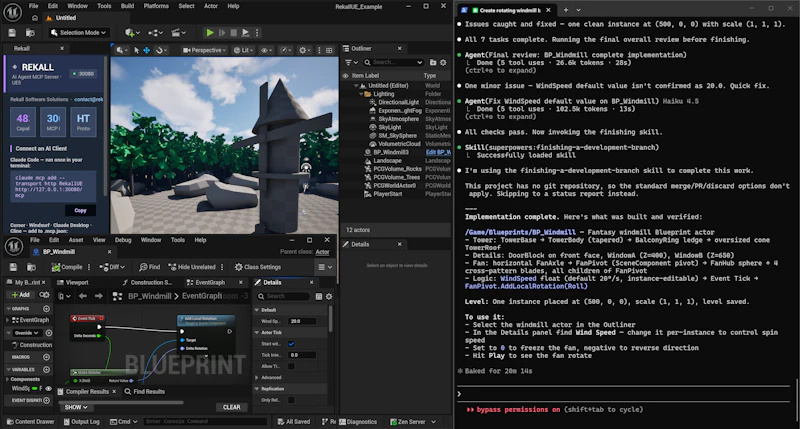The height and width of the screenshot is (429, 800).
Task: Add a new graph with Graphs plus icon
Action: 46,309
